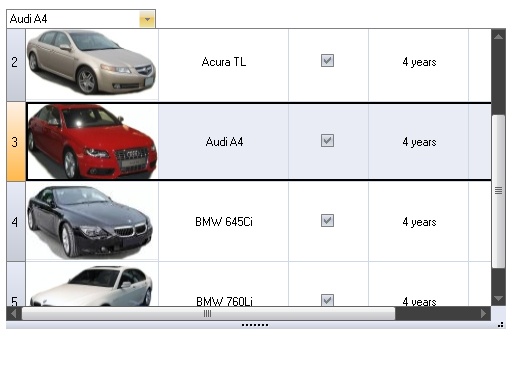Select row header number 4
Image resolution: width=527 pixels, height=378 pixels.
coord(16,221)
